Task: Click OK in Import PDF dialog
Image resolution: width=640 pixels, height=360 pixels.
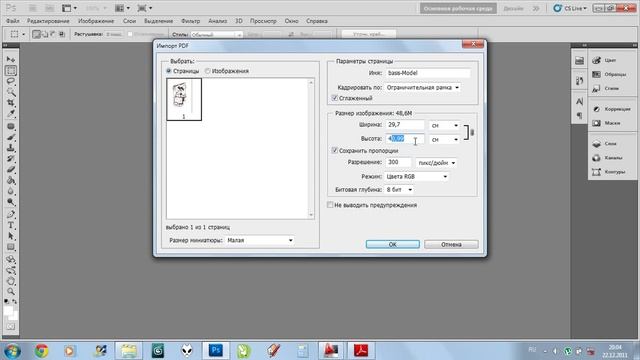Action: (x=393, y=244)
